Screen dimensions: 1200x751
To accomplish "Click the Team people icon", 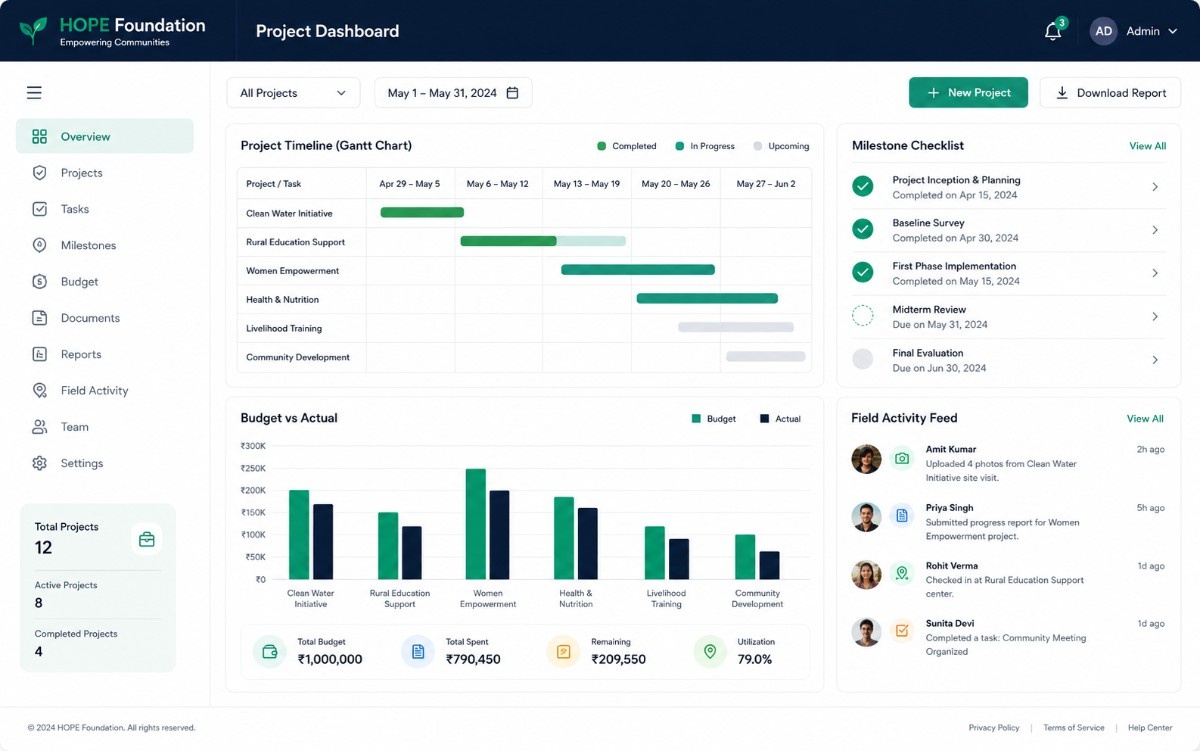I will coord(40,427).
